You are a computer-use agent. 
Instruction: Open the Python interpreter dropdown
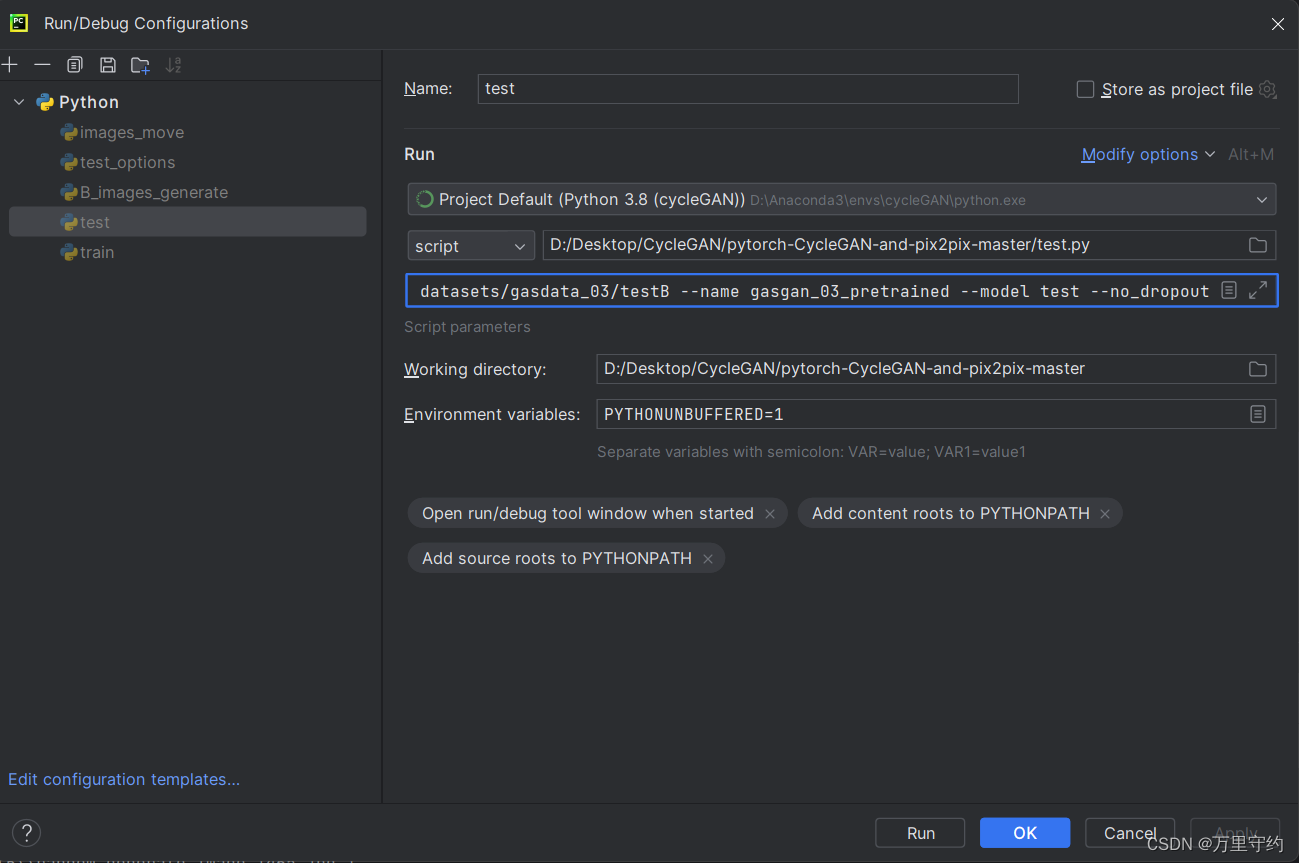[842, 199]
